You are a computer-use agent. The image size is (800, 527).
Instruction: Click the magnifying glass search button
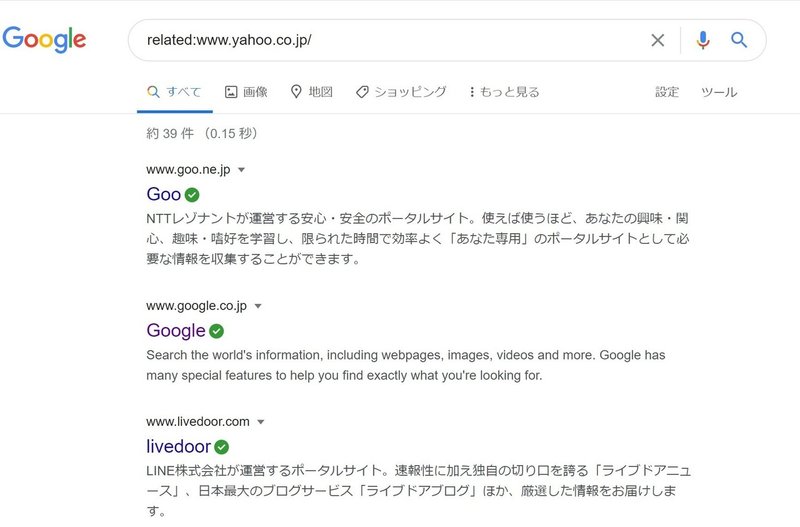click(x=739, y=40)
